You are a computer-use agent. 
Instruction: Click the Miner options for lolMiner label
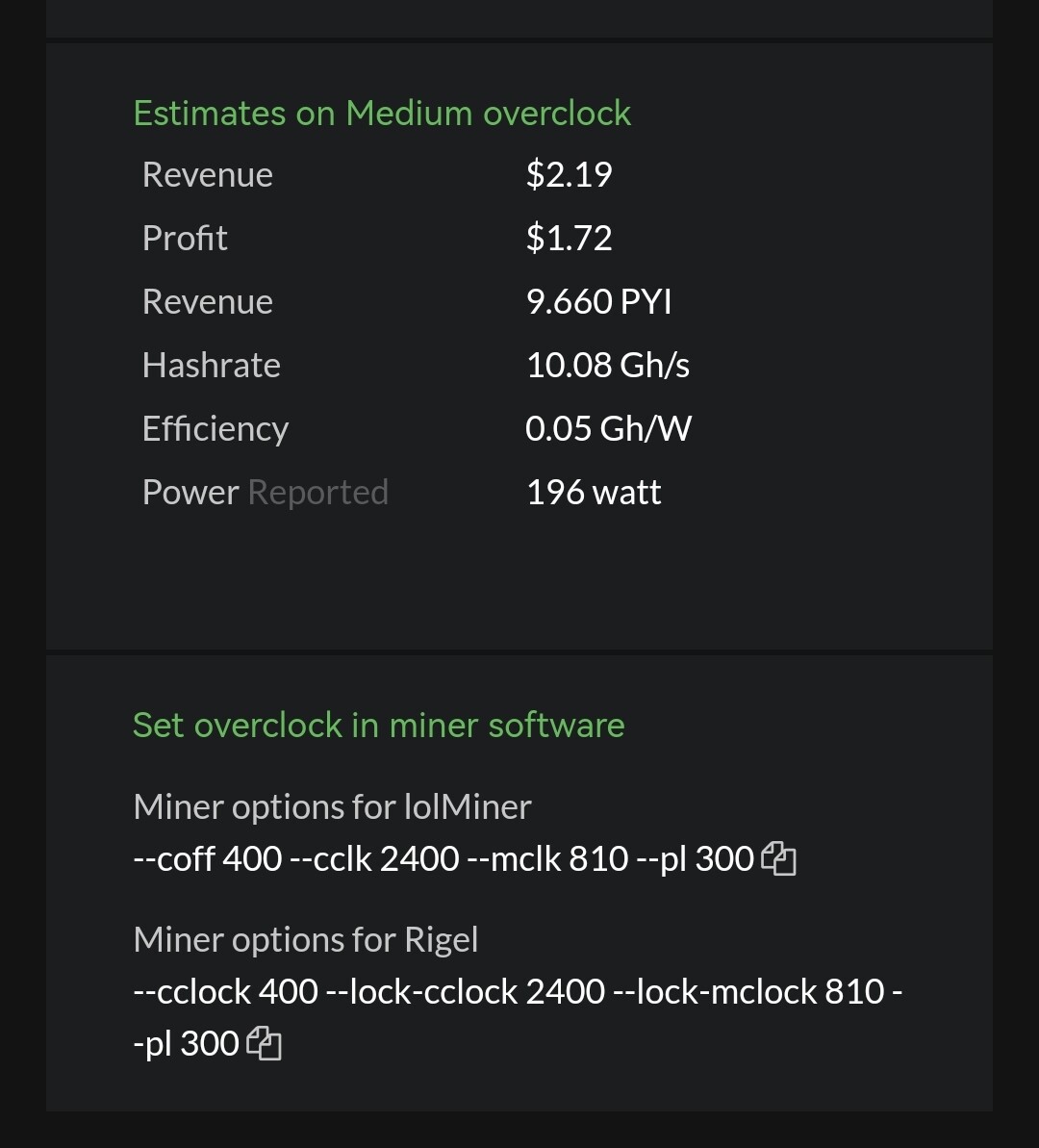[x=333, y=806]
